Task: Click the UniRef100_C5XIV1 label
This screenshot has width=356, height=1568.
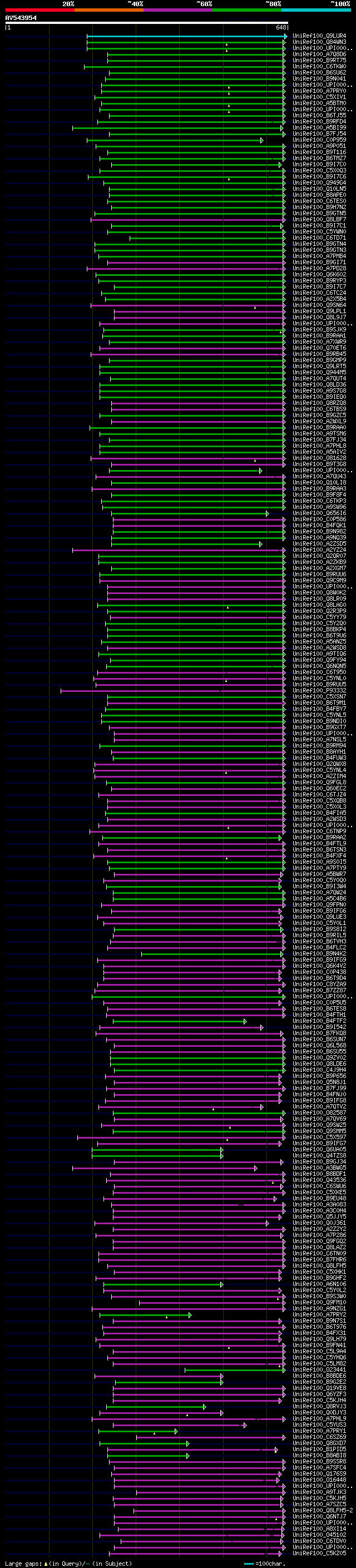Action: (x=319, y=97)
